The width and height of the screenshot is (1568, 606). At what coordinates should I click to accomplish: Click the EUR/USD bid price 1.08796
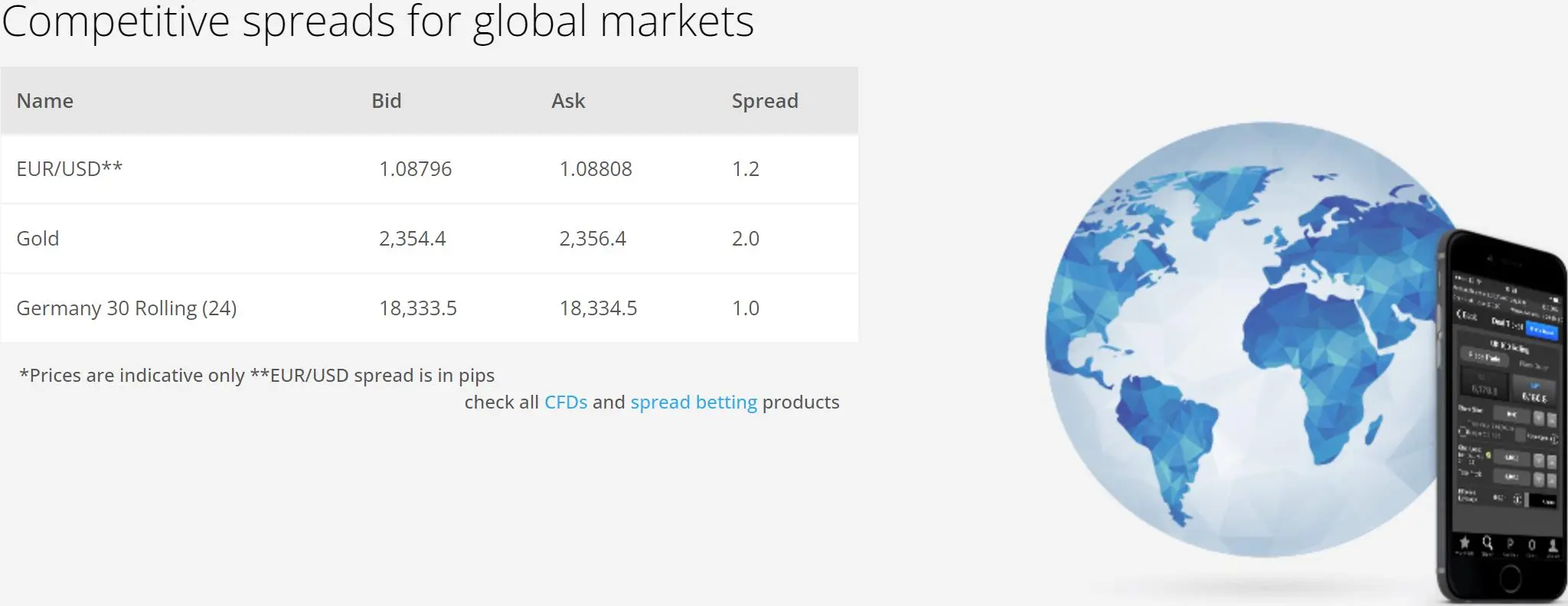pos(416,169)
